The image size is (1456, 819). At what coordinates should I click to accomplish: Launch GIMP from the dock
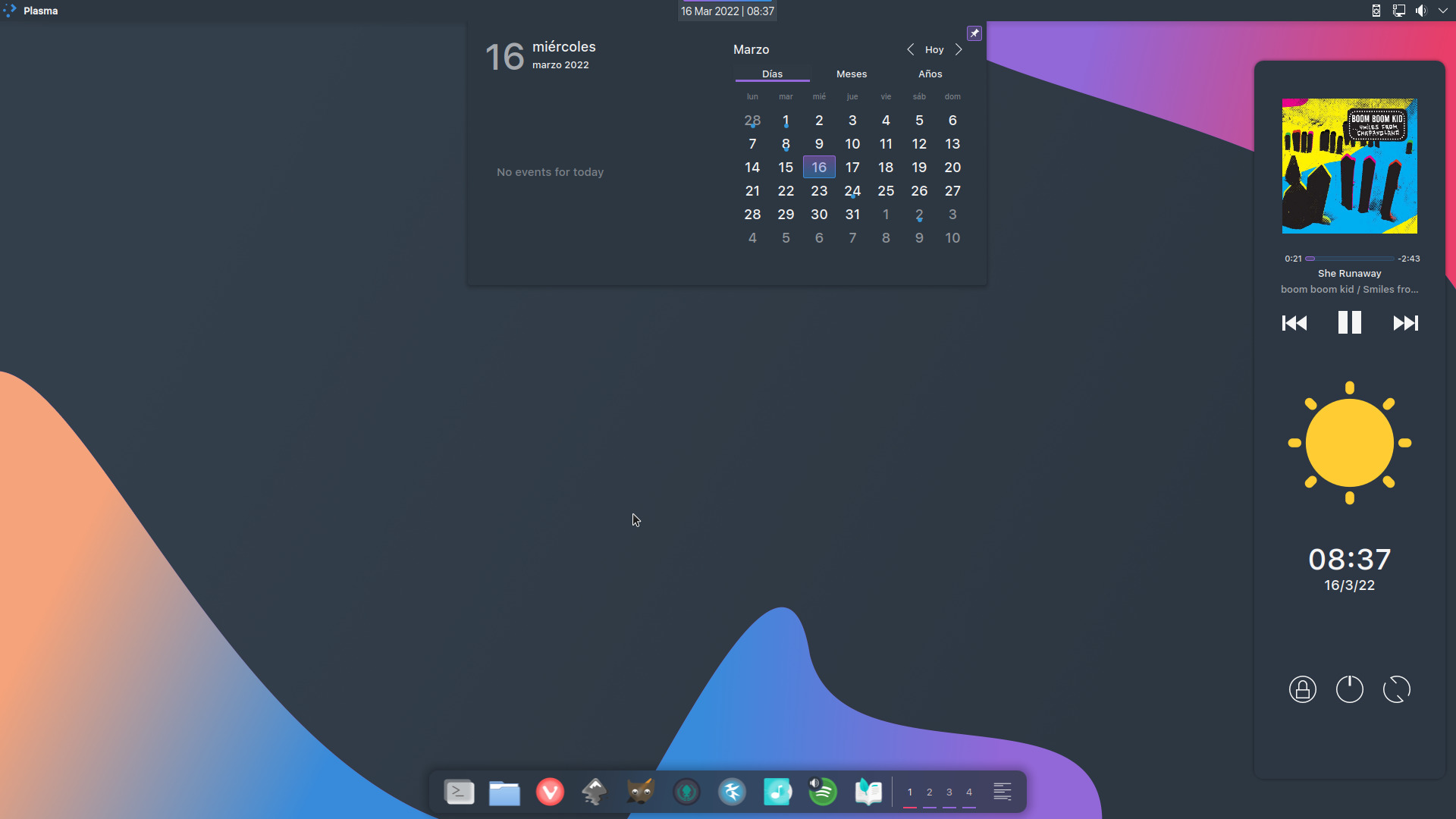641,792
